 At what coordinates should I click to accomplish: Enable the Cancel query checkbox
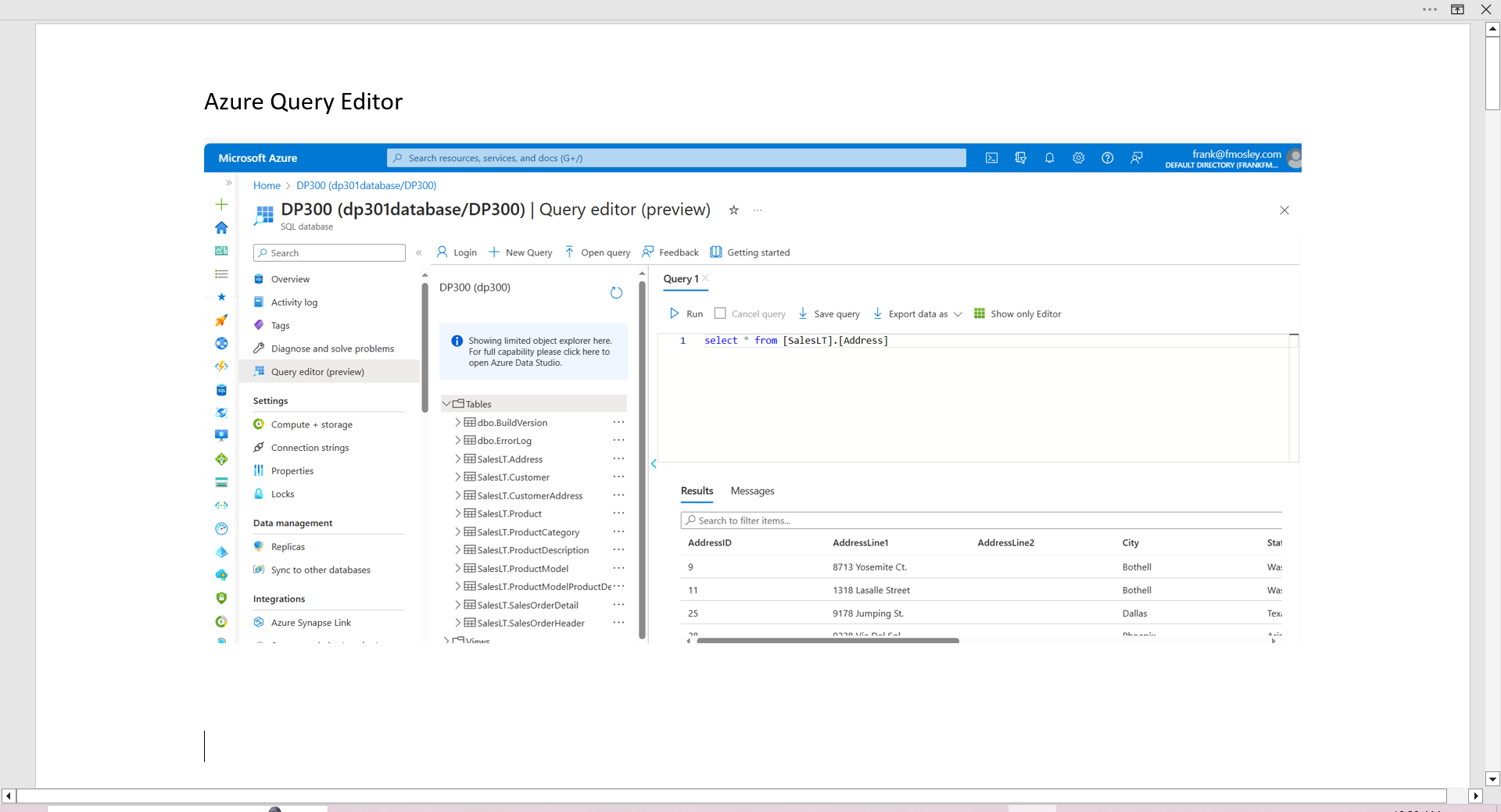(720, 313)
